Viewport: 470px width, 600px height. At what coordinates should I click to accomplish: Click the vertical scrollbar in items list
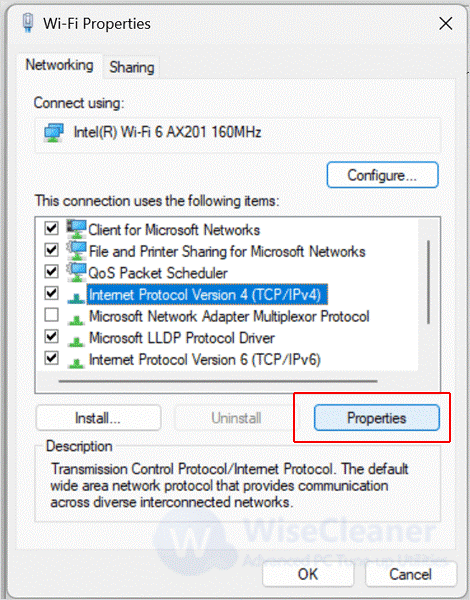coord(429,282)
